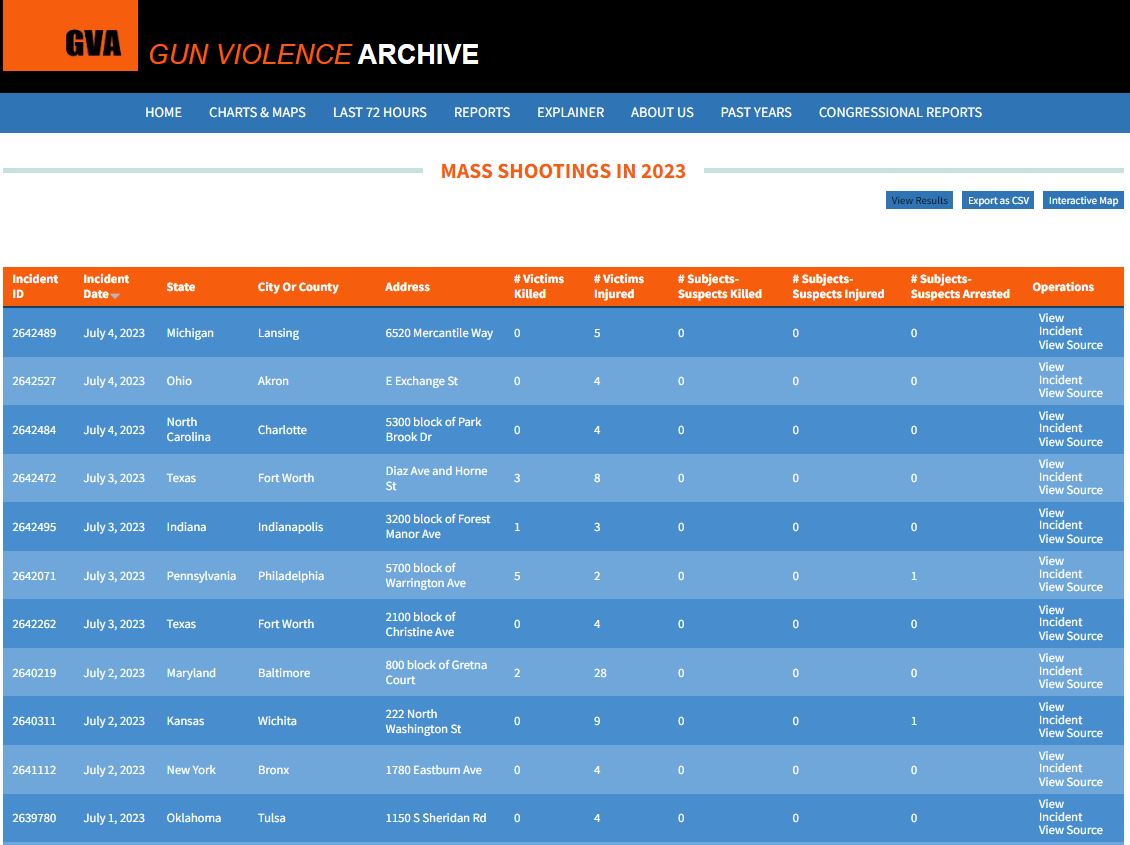Select address 1150 S Sheridan Rd
The width and height of the screenshot is (1130, 845).
click(435, 818)
